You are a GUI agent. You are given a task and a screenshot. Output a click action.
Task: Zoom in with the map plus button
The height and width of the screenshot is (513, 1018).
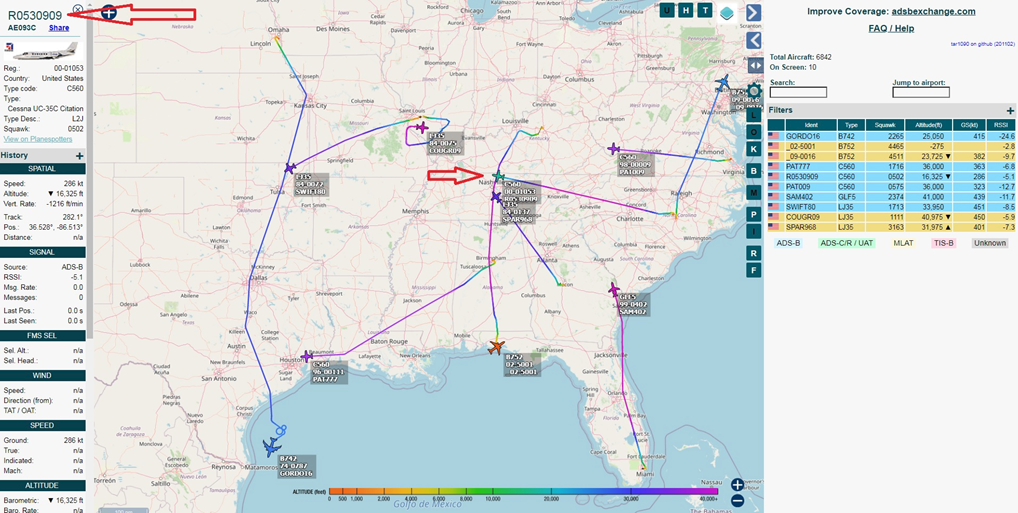coord(737,484)
